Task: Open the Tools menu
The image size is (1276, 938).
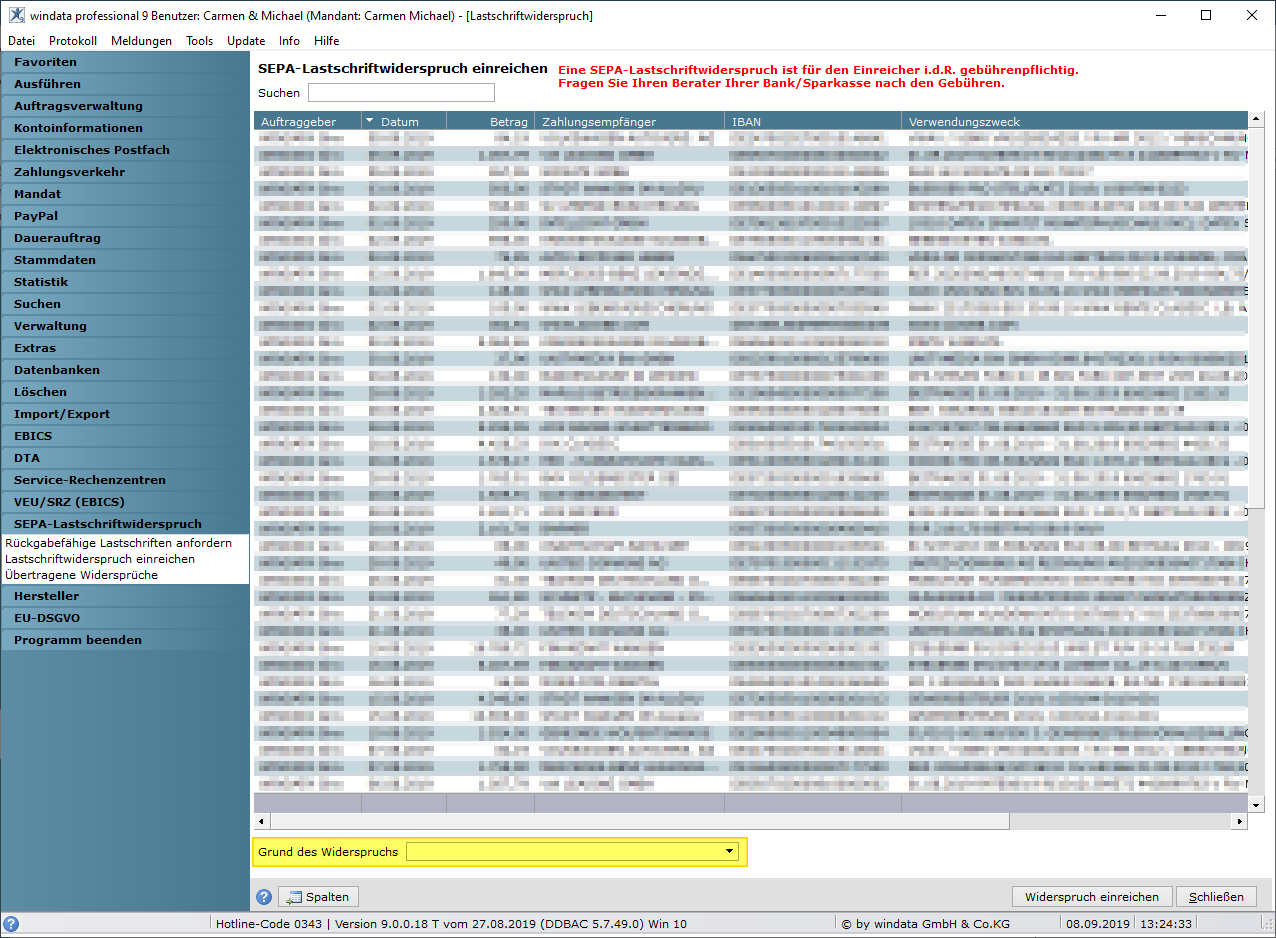Action: (x=199, y=41)
